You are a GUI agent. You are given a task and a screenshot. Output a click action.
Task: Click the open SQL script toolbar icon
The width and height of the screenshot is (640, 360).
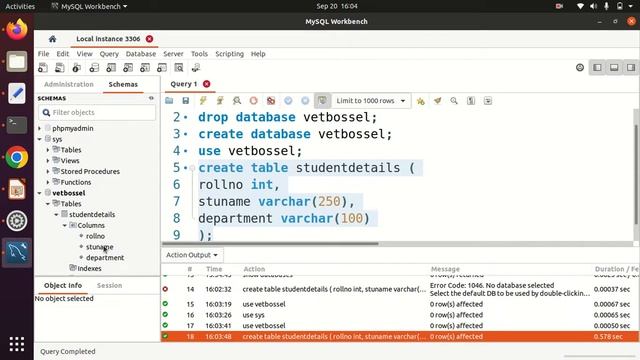60,68
